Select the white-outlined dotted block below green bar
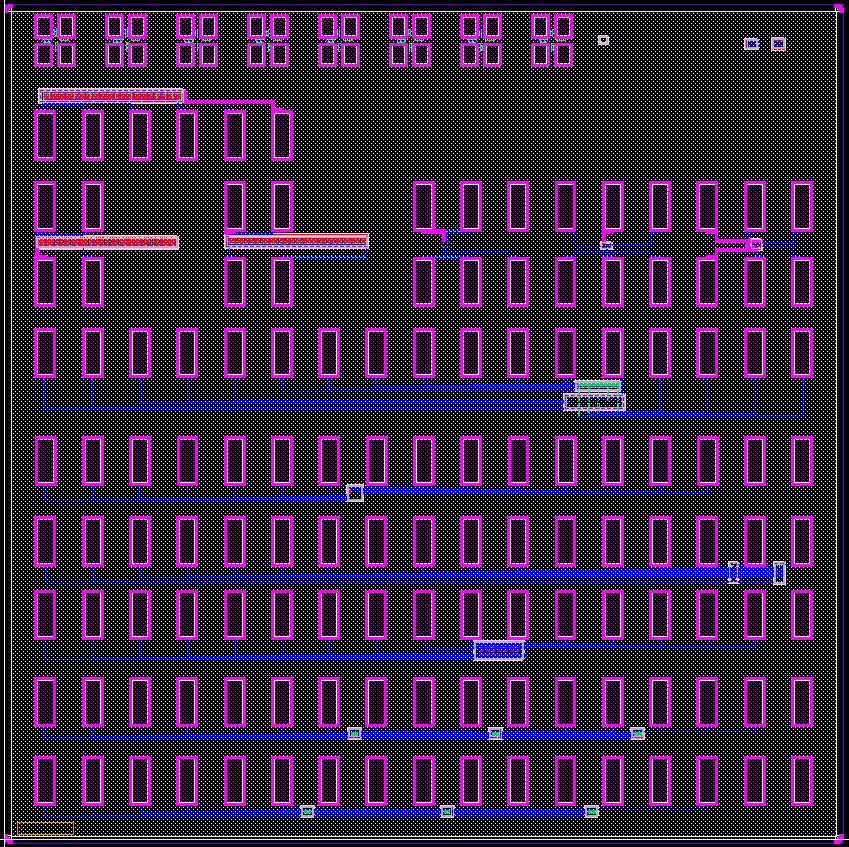 594,402
